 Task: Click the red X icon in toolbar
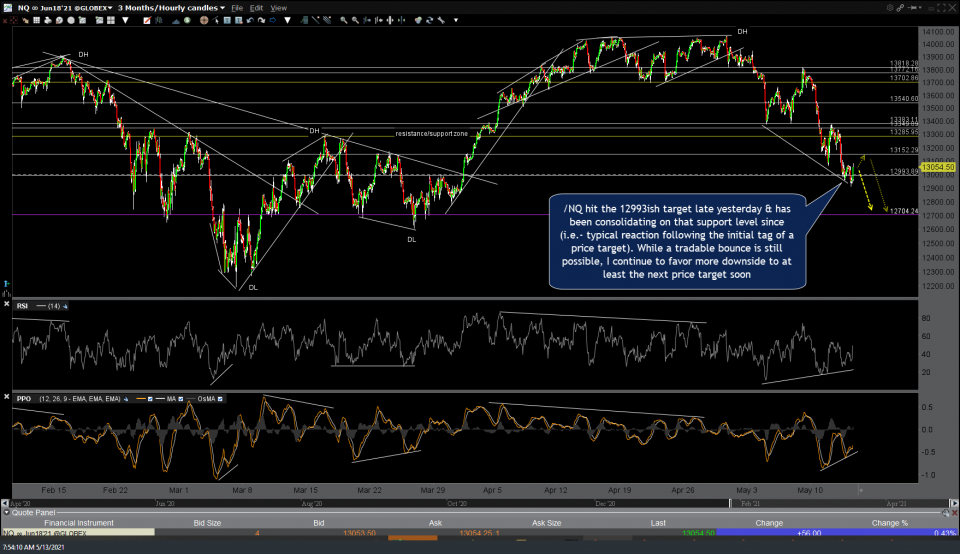click(x=5, y=20)
